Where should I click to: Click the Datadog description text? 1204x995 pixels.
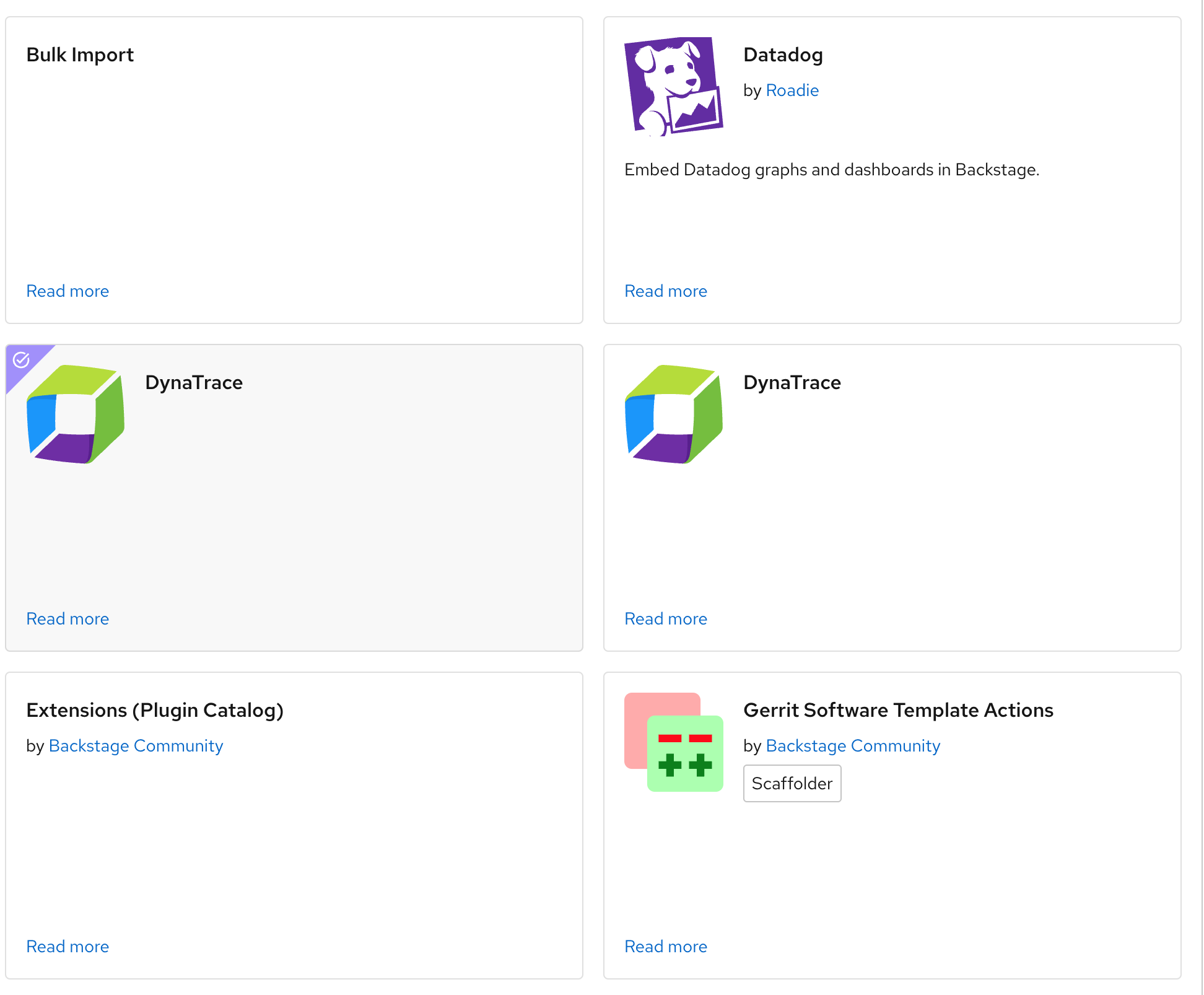point(831,170)
